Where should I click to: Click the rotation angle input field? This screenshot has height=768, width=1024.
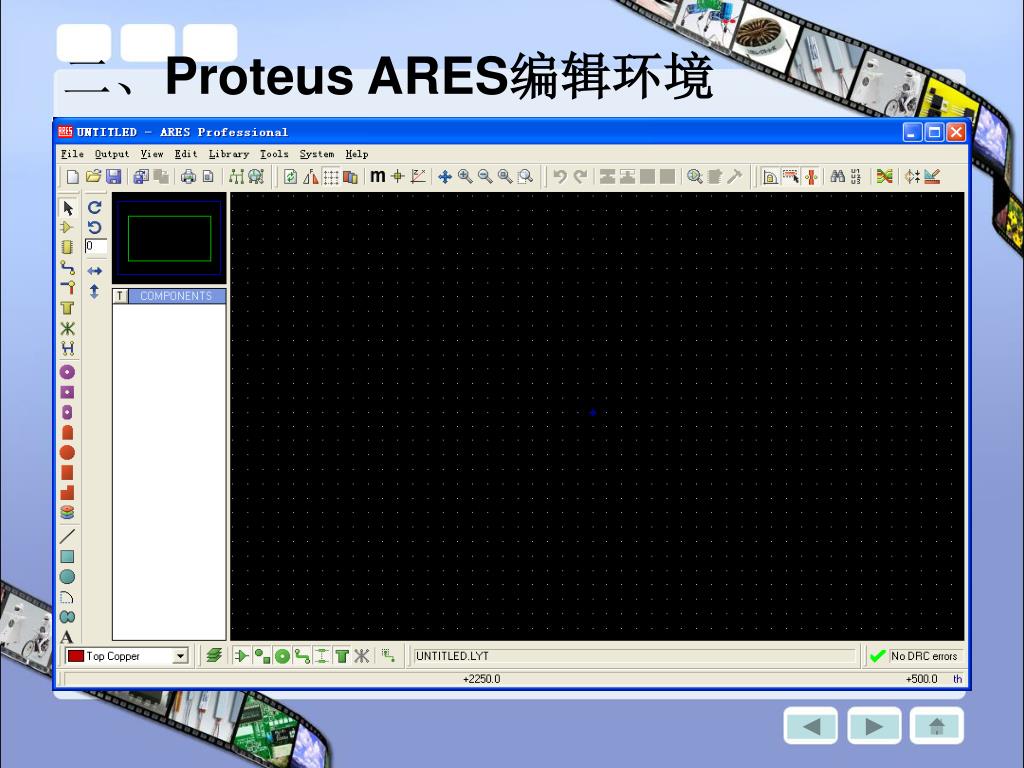[96, 246]
